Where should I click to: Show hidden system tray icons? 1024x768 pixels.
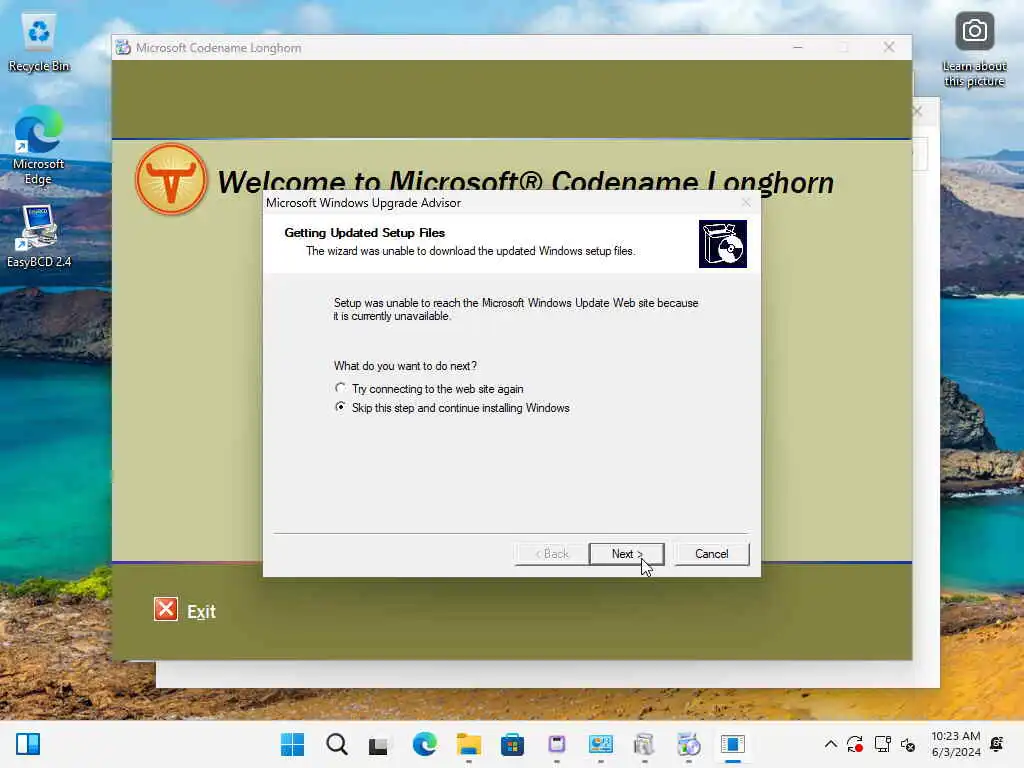point(831,744)
